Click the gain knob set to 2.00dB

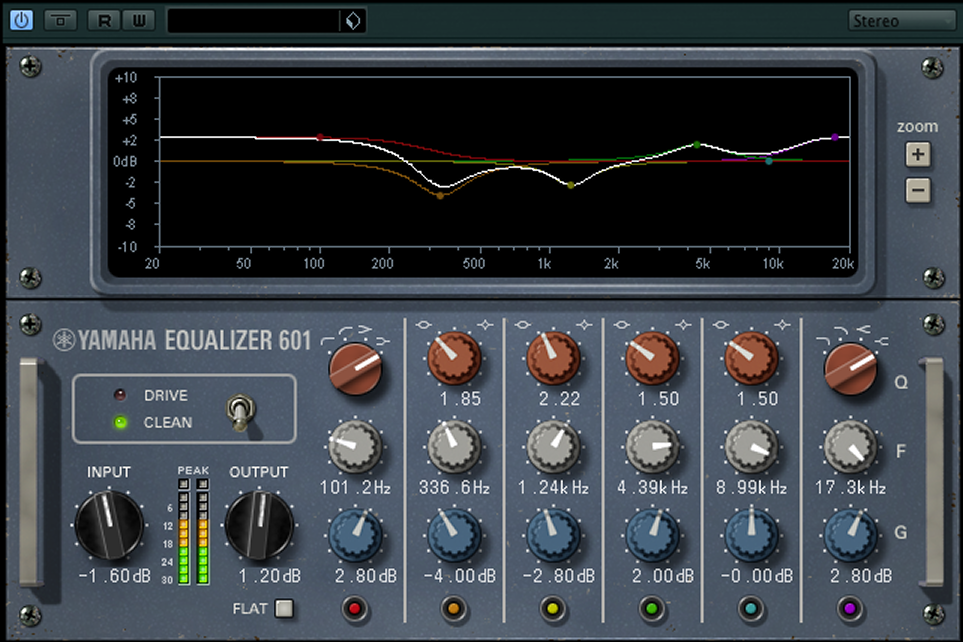(x=652, y=535)
